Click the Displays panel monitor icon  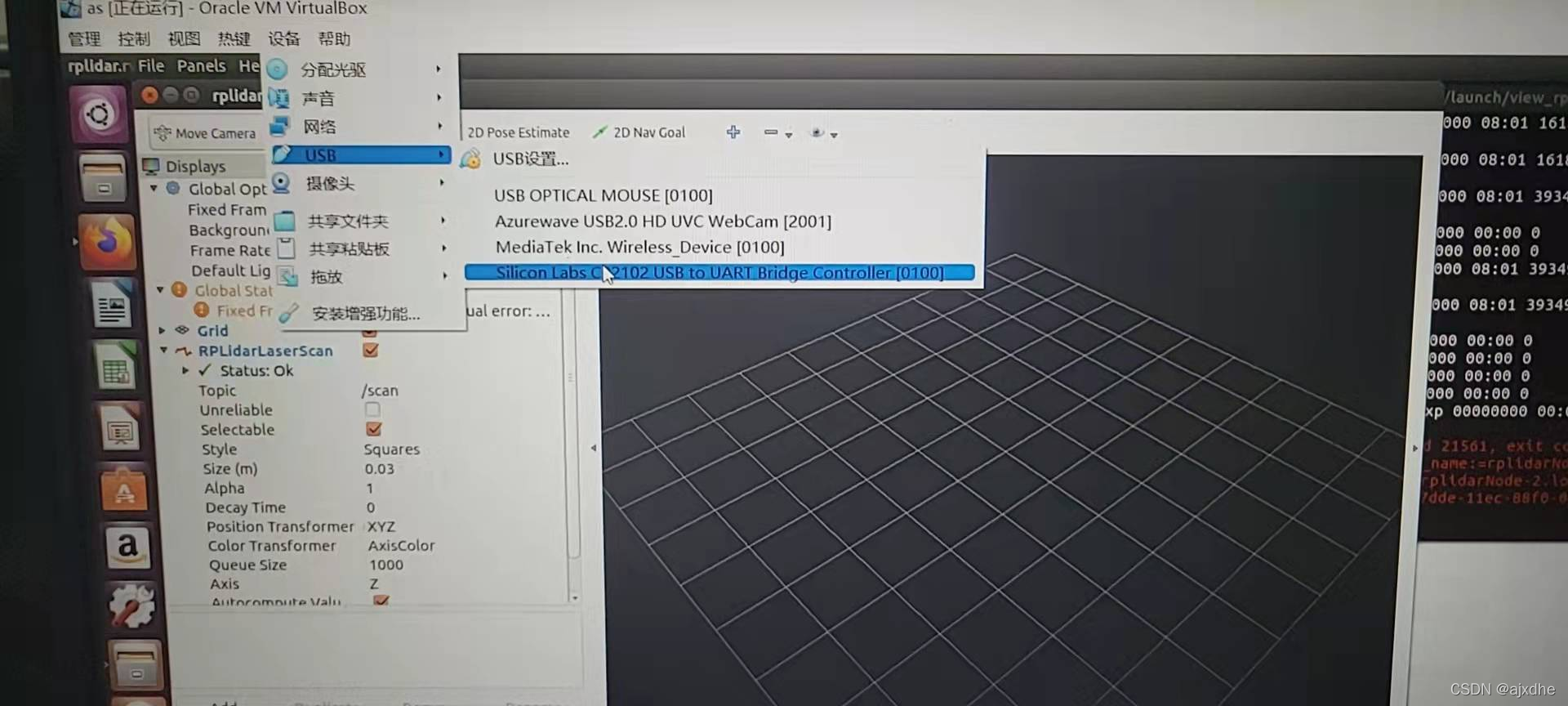pyautogui.click(x=151, y=167)
